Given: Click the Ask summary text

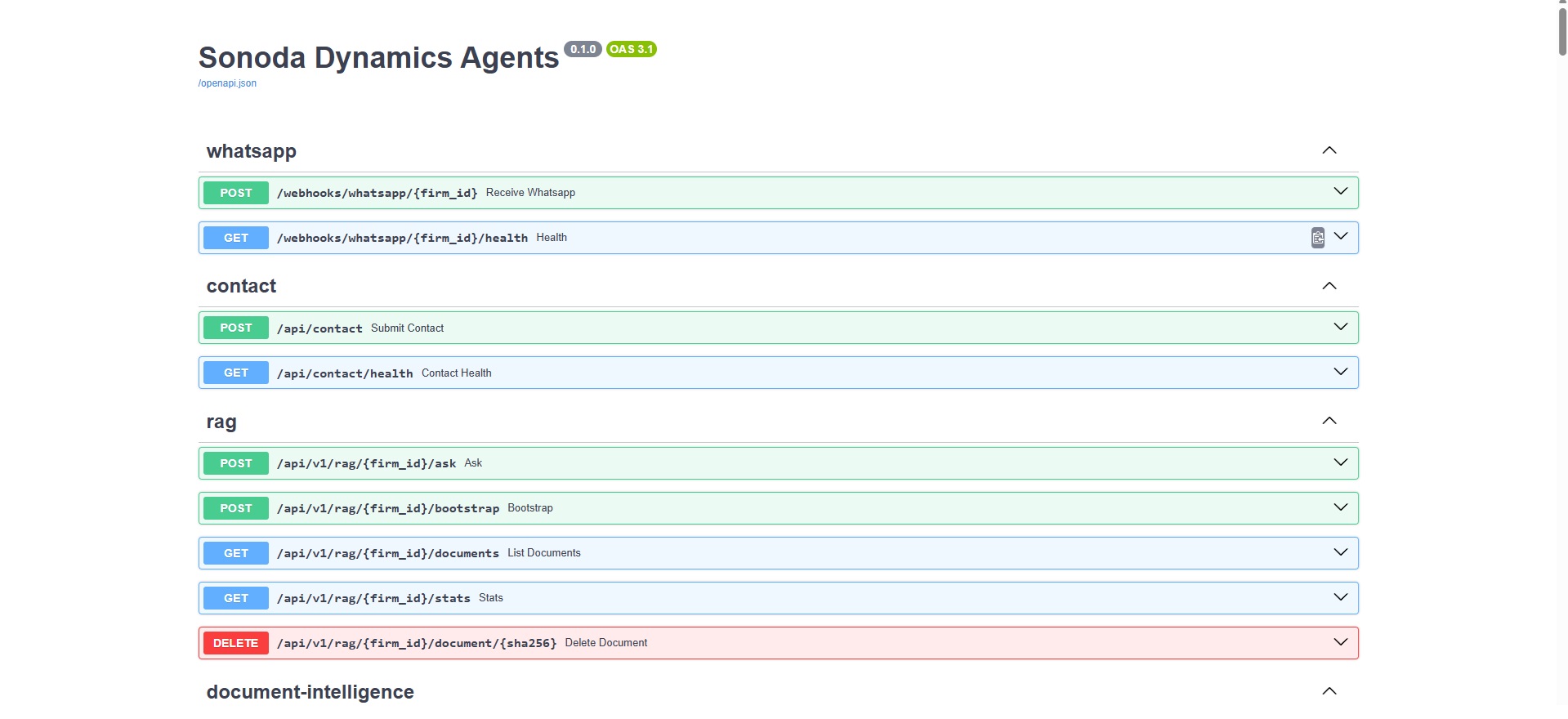Looking at the screenshot, I should 473,463.
